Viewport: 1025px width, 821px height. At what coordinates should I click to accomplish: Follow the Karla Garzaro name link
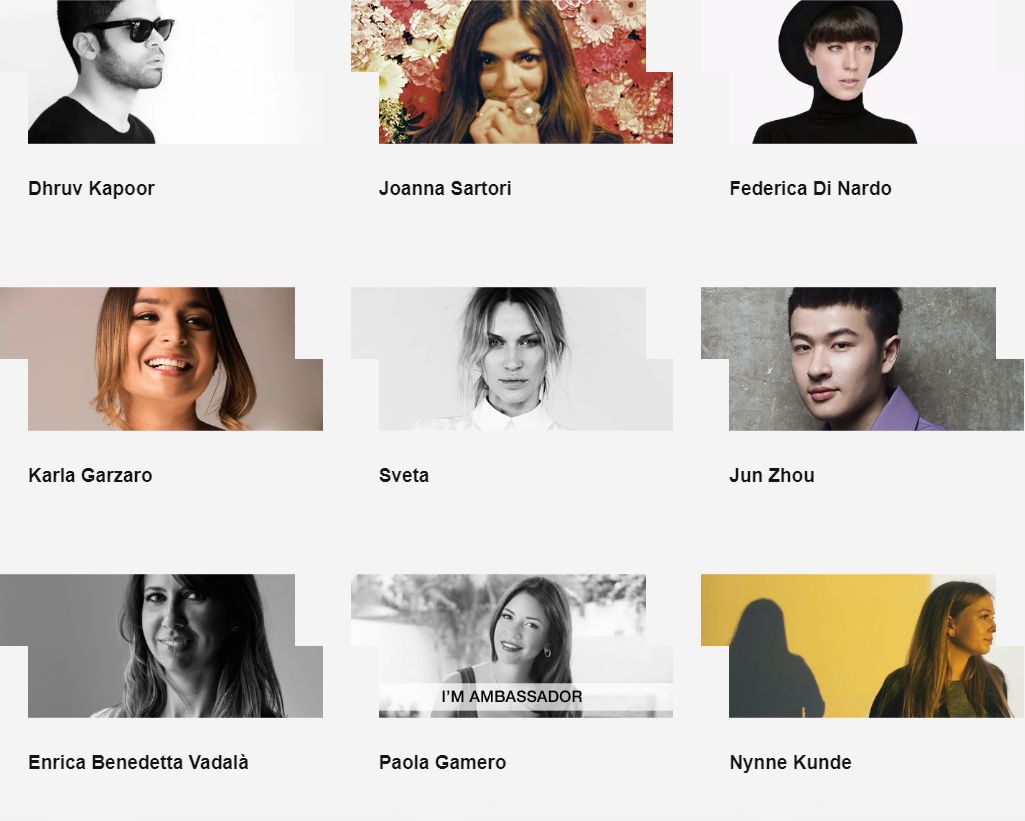pyautogui.click(x=90, y=475)
